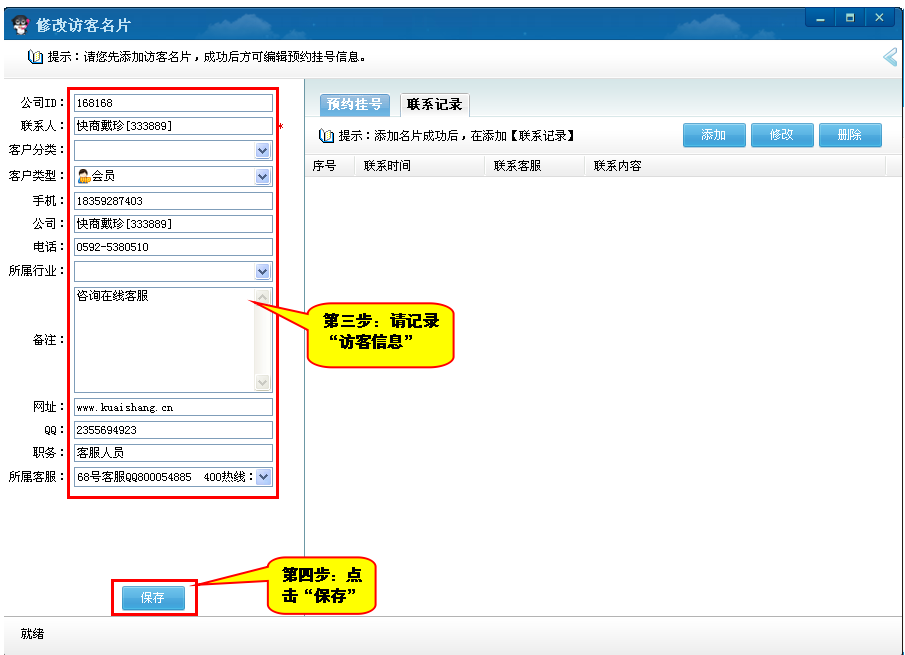Switch to the 预约挂号 tab
The image size is (905, 655).
[355, 105]
